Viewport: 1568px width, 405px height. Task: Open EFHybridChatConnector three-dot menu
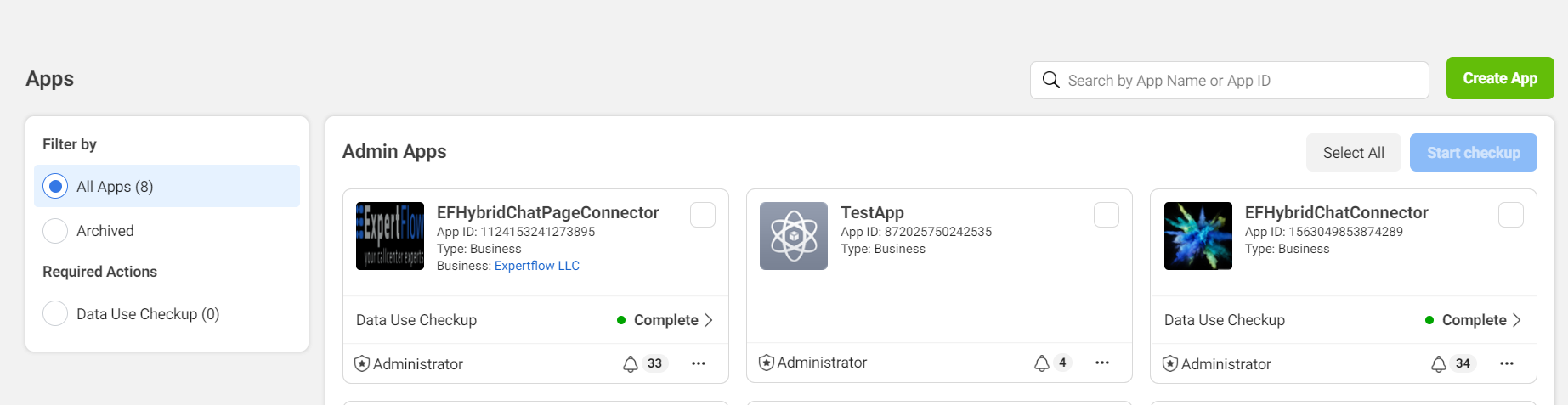tap(1507, 363)
